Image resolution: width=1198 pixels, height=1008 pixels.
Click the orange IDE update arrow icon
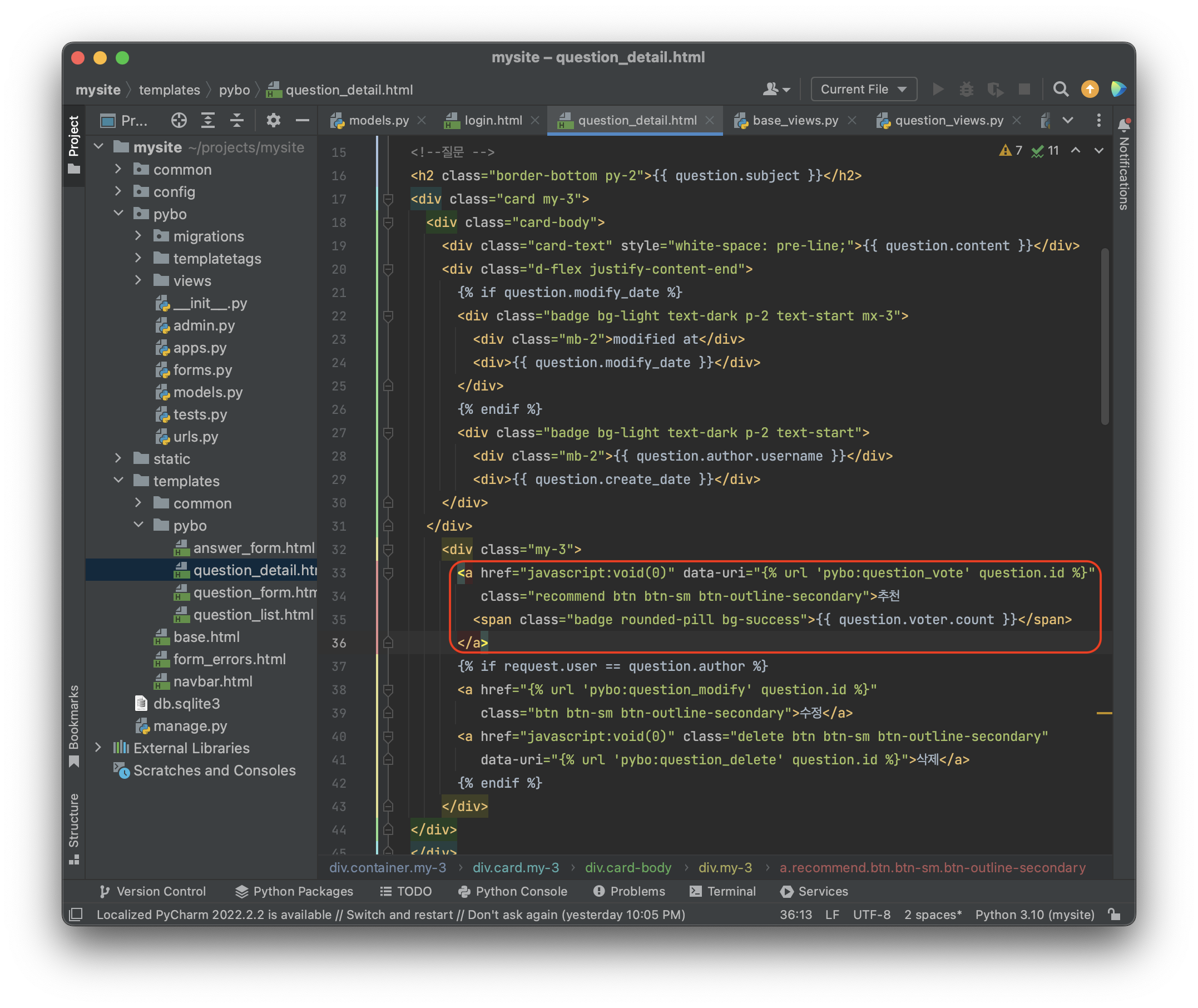pyautogui.click(x=1090, y=89)
